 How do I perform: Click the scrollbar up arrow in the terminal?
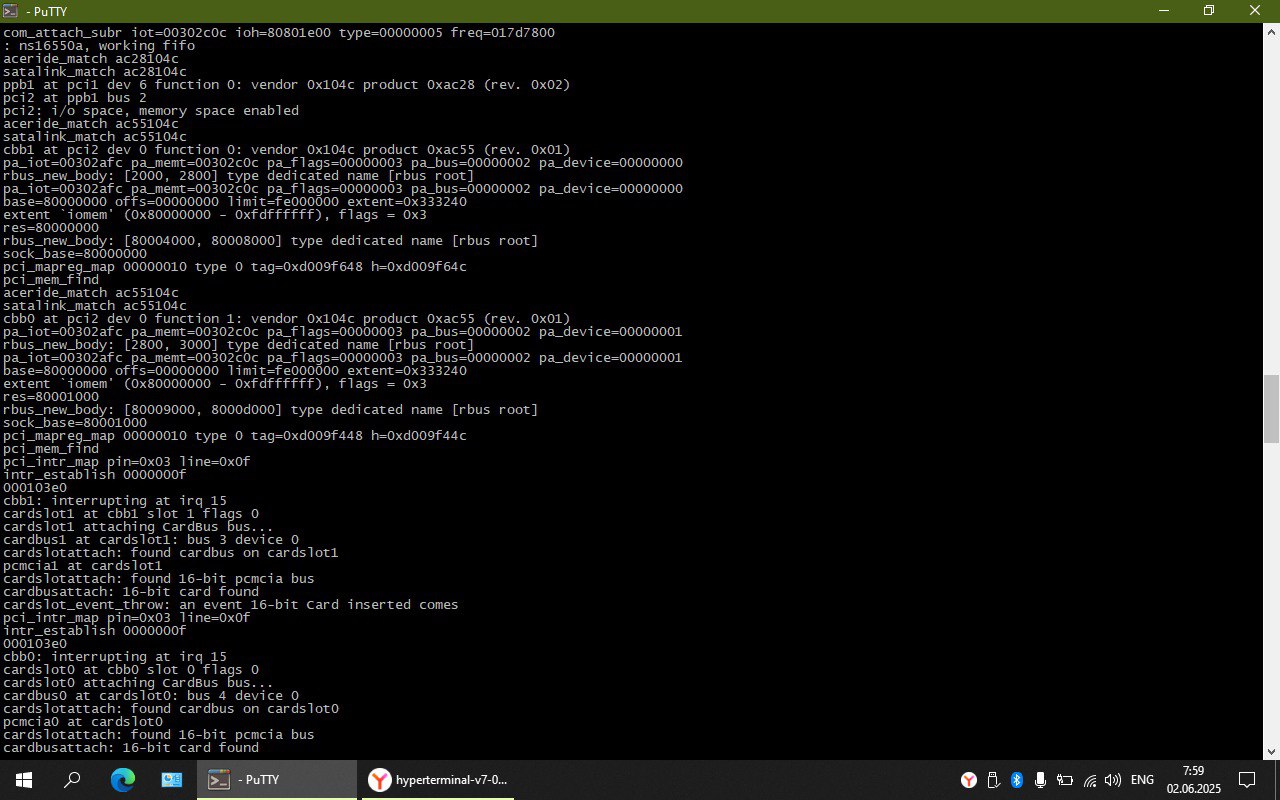click(x=1271, y=31)
